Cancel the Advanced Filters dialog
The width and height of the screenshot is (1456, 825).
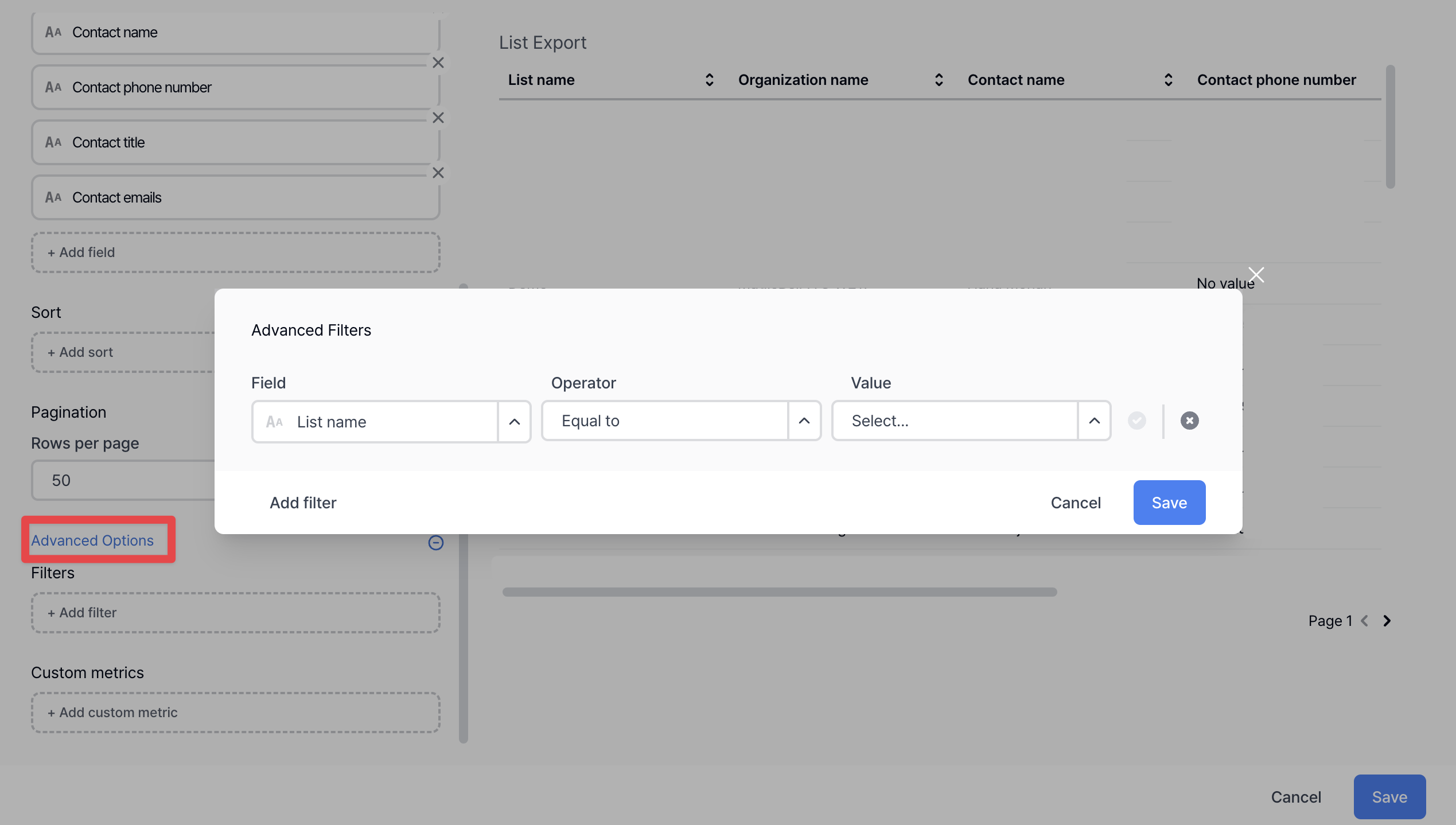point(1076,503)
